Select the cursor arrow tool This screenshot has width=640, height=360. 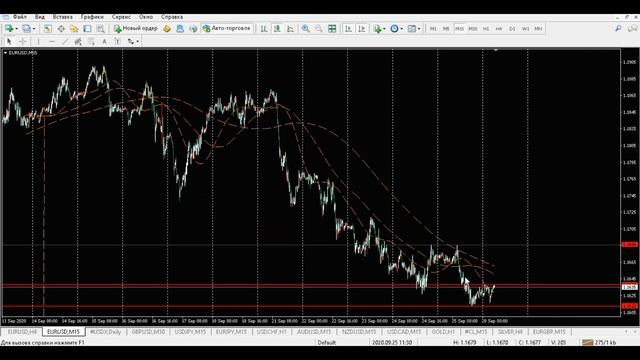9,41
